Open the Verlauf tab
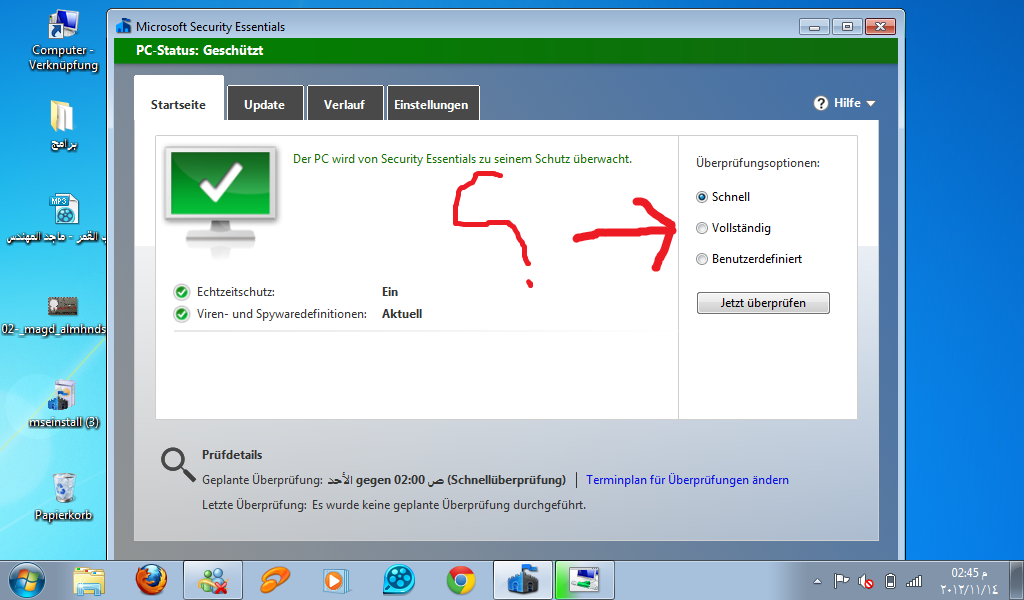Image resolution: width=1024 pixels, height=600 pixels. (344, 104)
